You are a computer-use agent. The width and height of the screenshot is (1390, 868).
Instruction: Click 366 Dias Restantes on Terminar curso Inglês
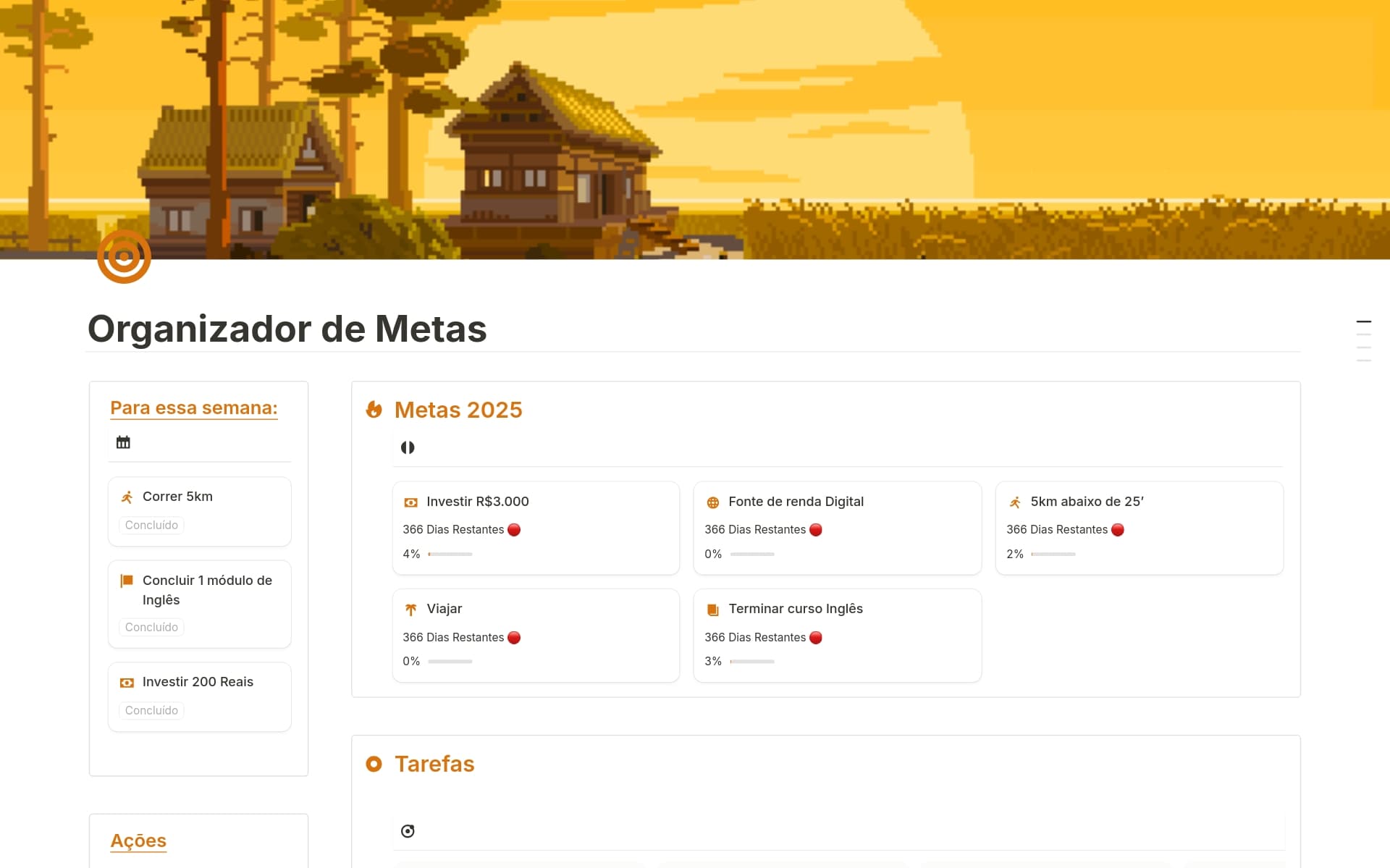pyautogui.click(x=755, y=637)
